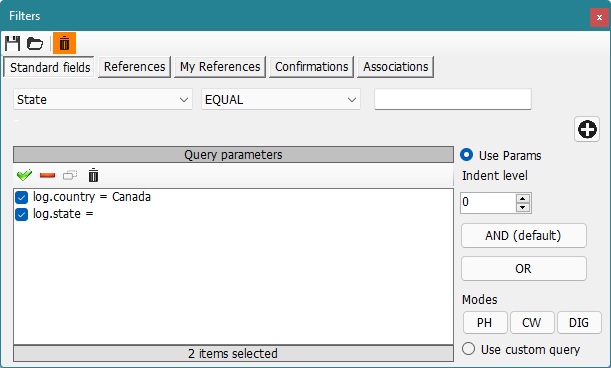Choose the DIG mode button
The image size is (611, 368).
[x=579, y=322]
